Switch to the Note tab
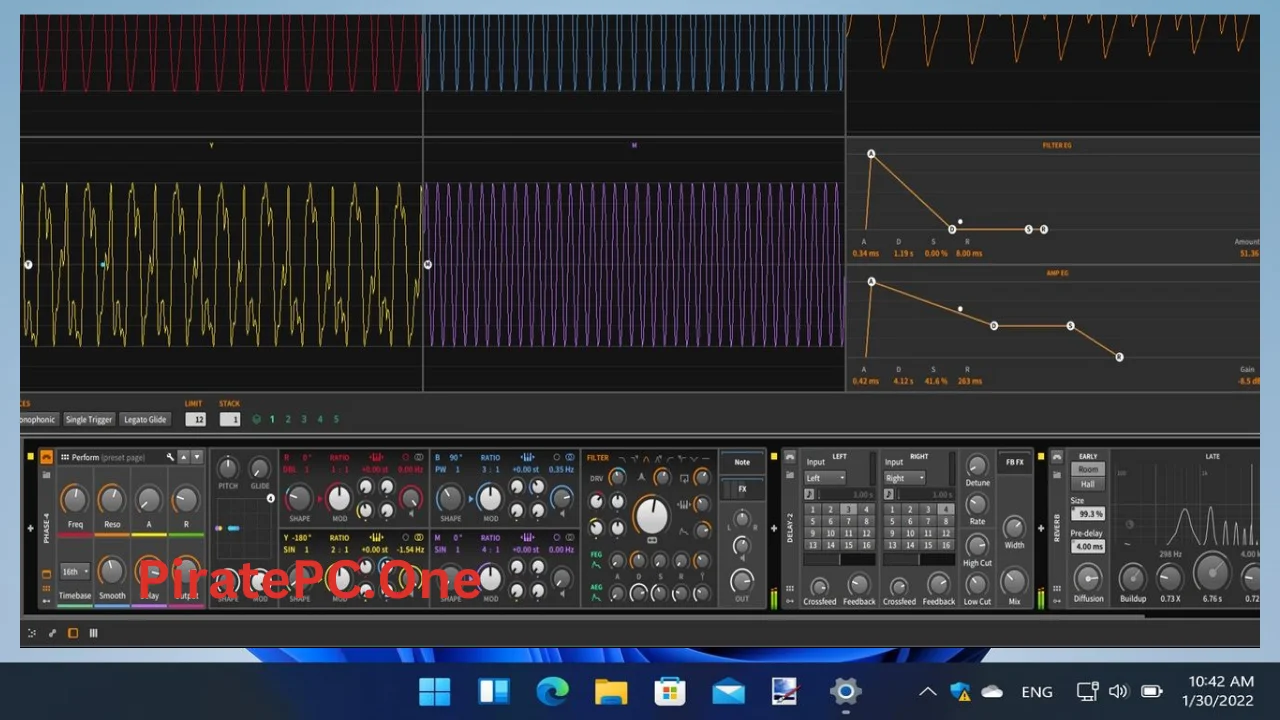Viewport: 1280px width, 720px height. point(742,462)
